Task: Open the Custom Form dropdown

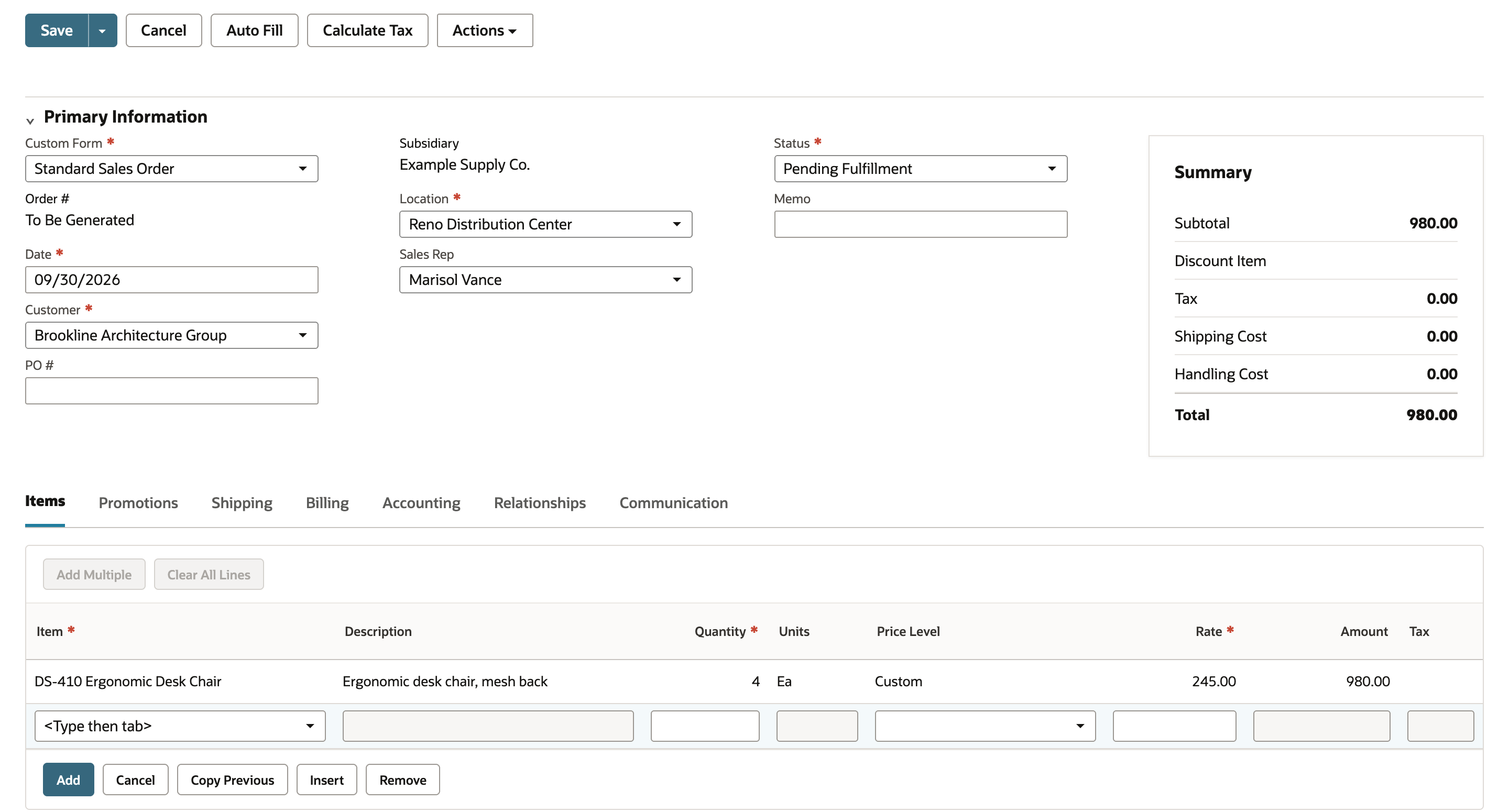Action: (x=172, y=169)
